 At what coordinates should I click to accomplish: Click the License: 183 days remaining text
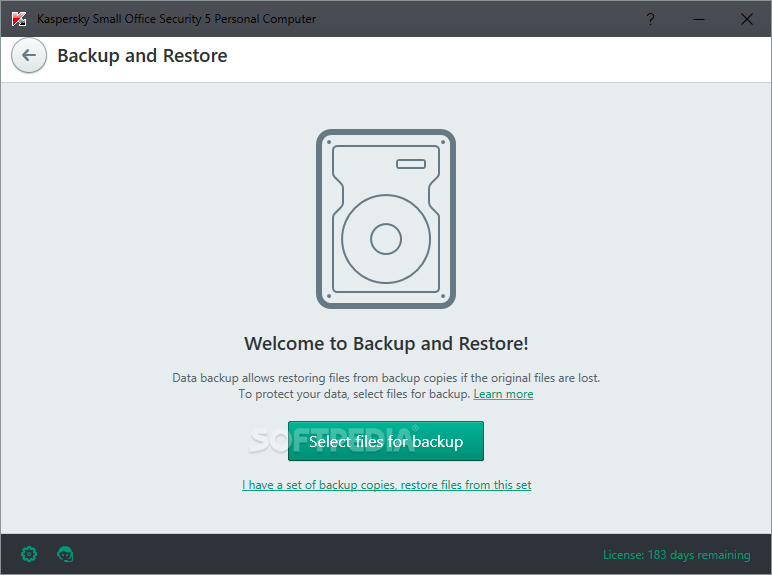coord(676,555)
